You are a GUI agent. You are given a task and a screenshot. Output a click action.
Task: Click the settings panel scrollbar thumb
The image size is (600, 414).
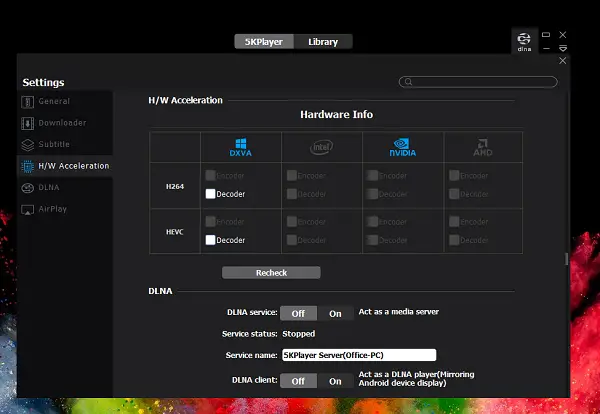[567, 259]
